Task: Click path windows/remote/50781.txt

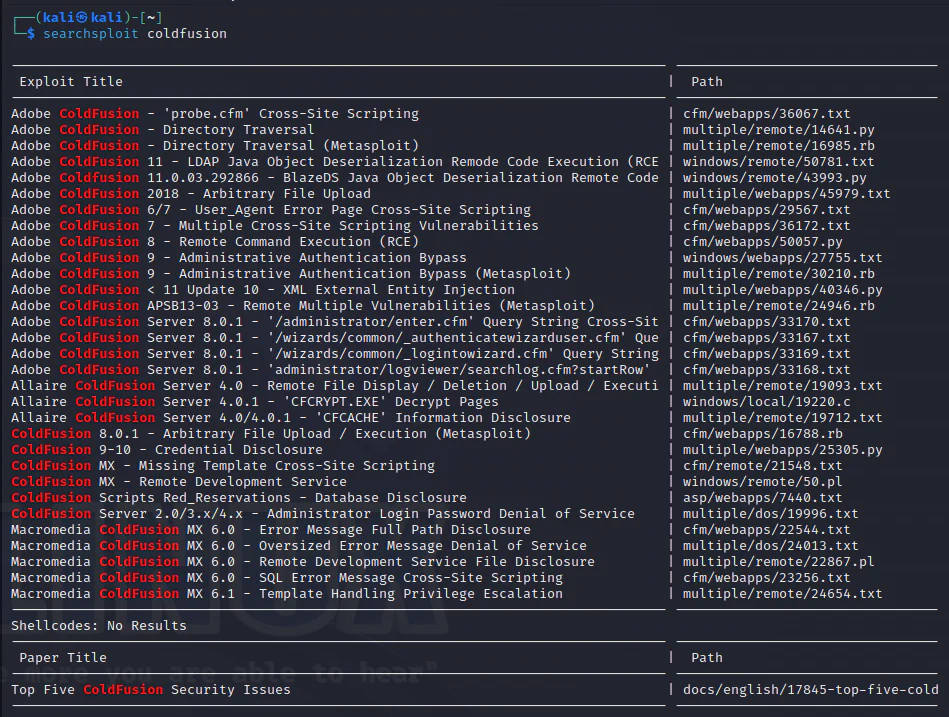Action: (778, 162)
